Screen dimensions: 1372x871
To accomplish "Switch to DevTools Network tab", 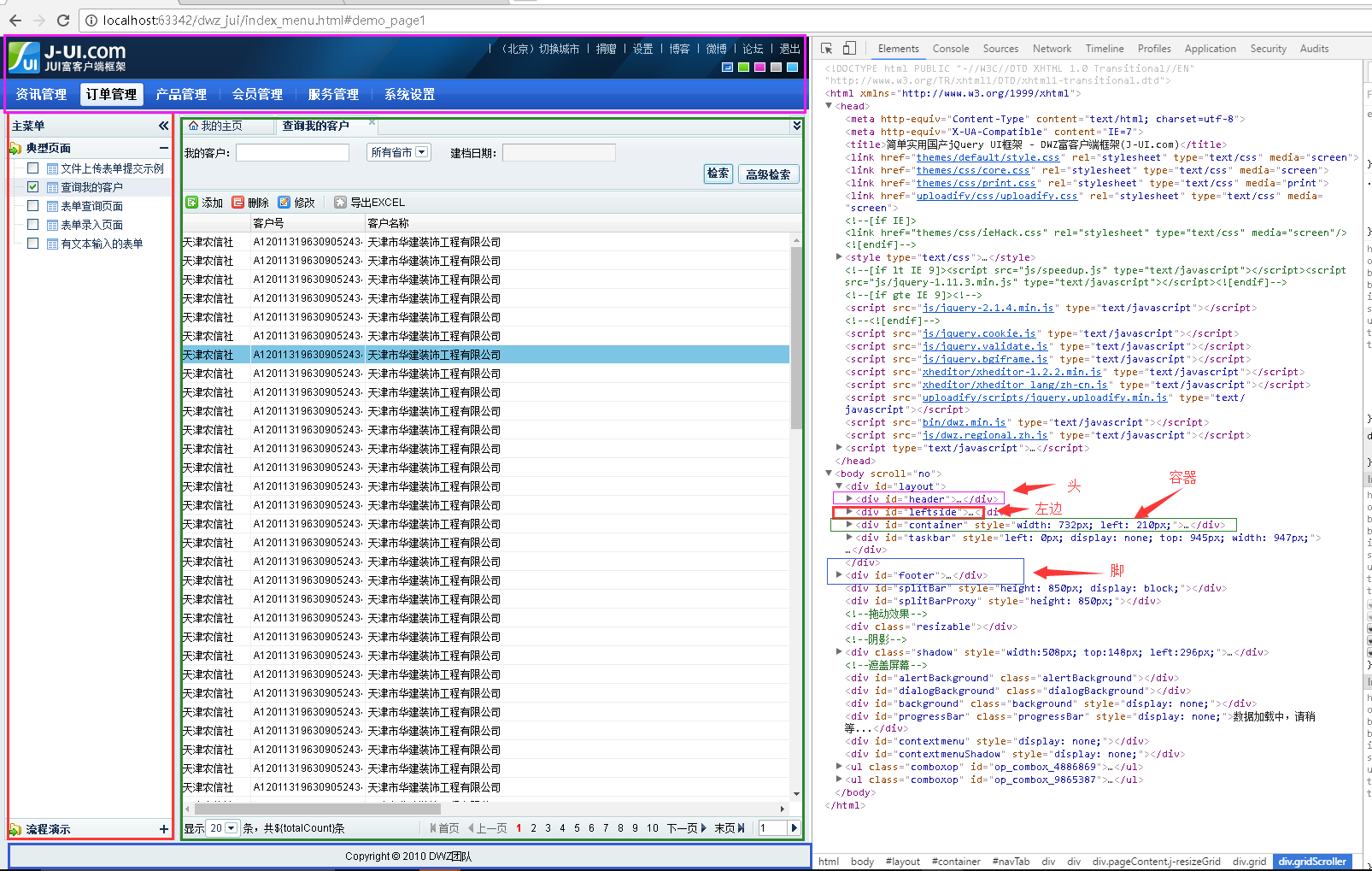I will tap(1052, 49).
